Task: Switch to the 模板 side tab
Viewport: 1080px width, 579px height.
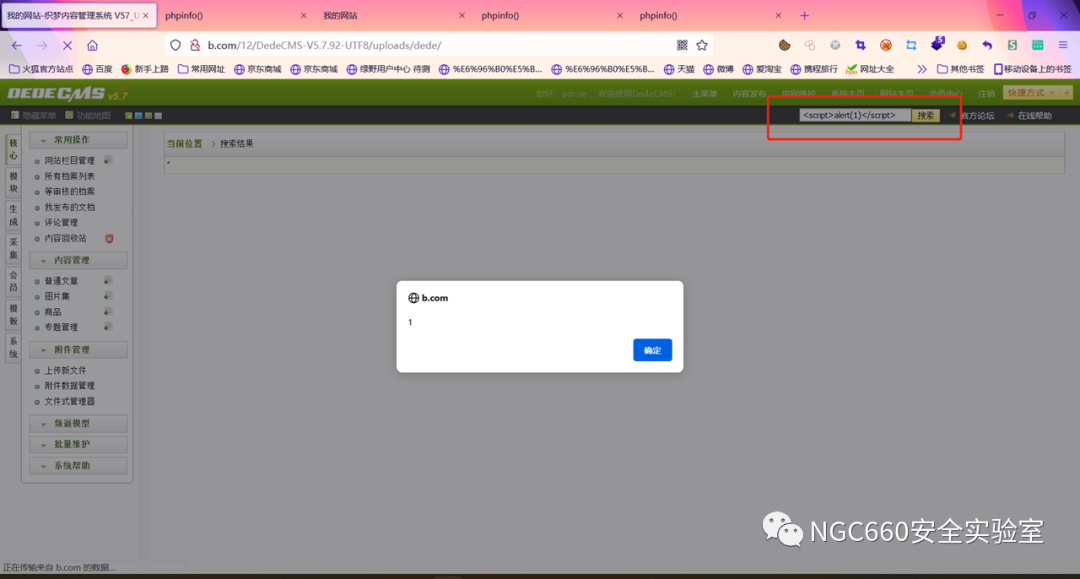Action: point(13,315)
